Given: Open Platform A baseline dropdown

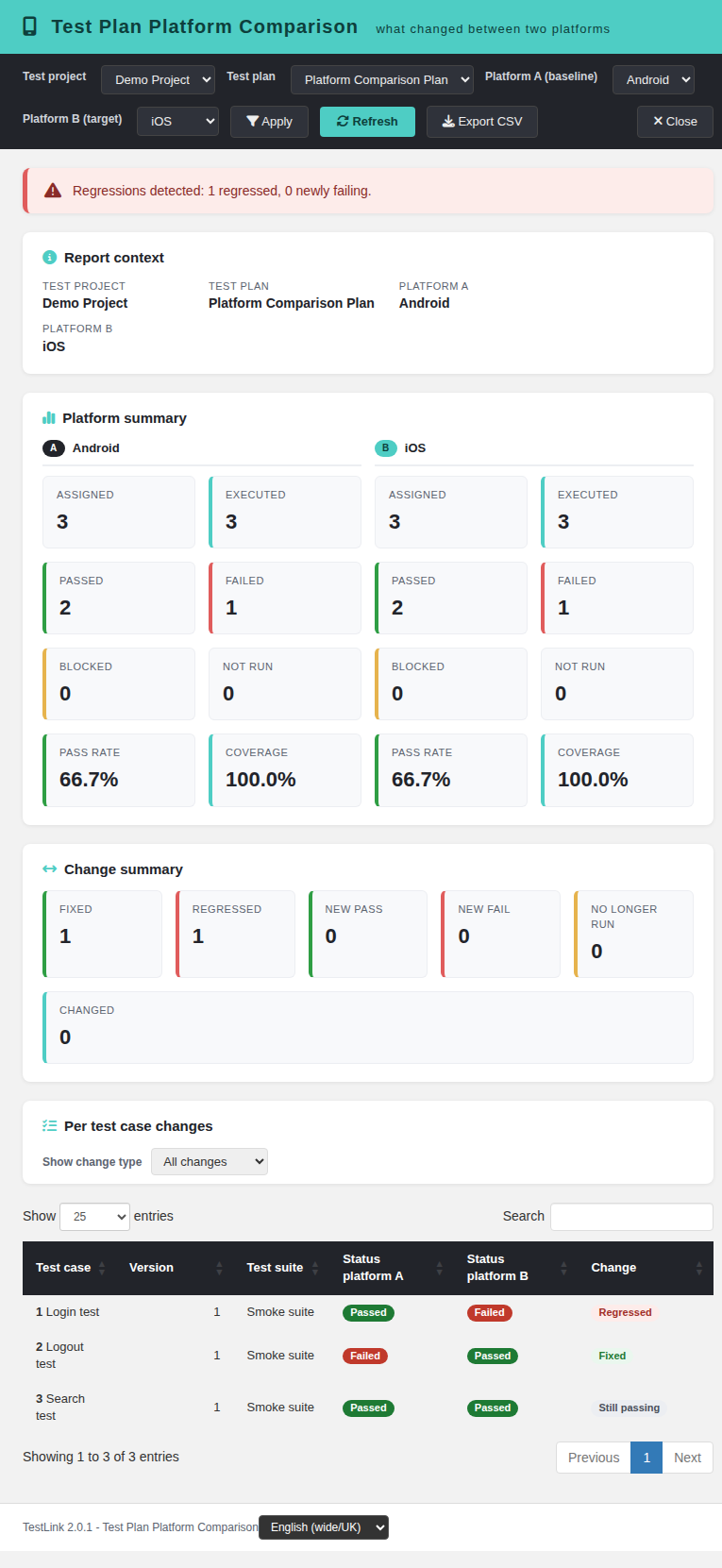Looking at the screenshot, I should 653,79.
